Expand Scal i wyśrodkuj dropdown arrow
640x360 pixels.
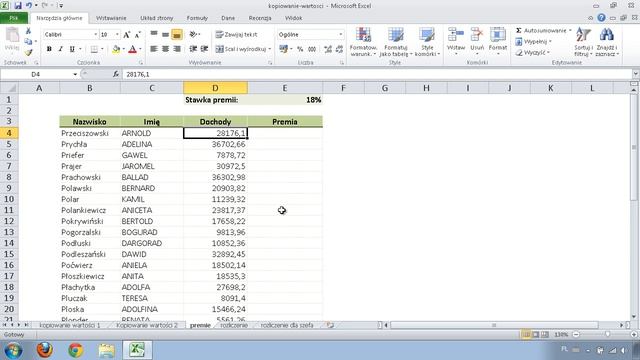click(269, 49)
